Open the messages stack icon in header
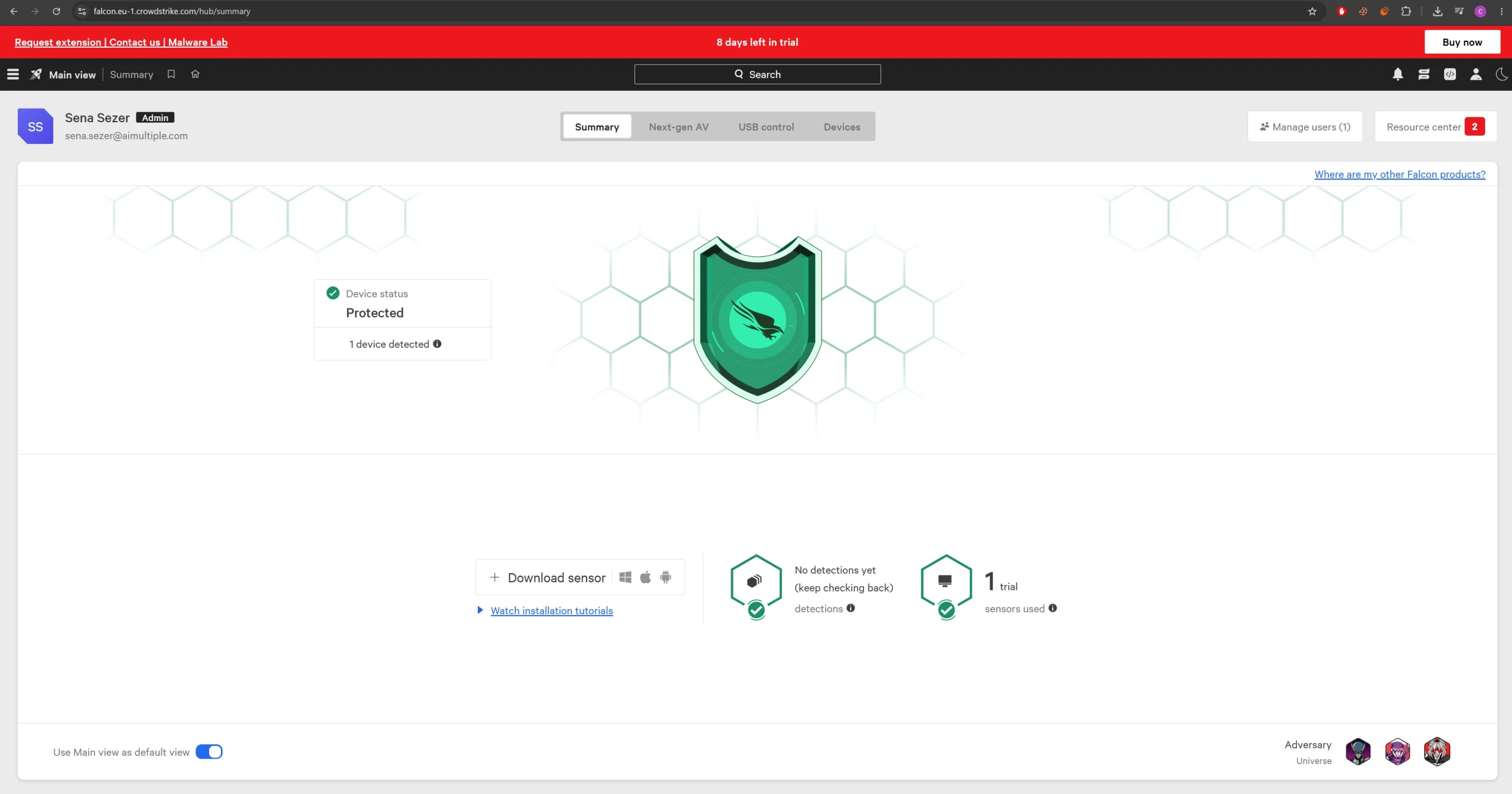 coord(1424,74)
